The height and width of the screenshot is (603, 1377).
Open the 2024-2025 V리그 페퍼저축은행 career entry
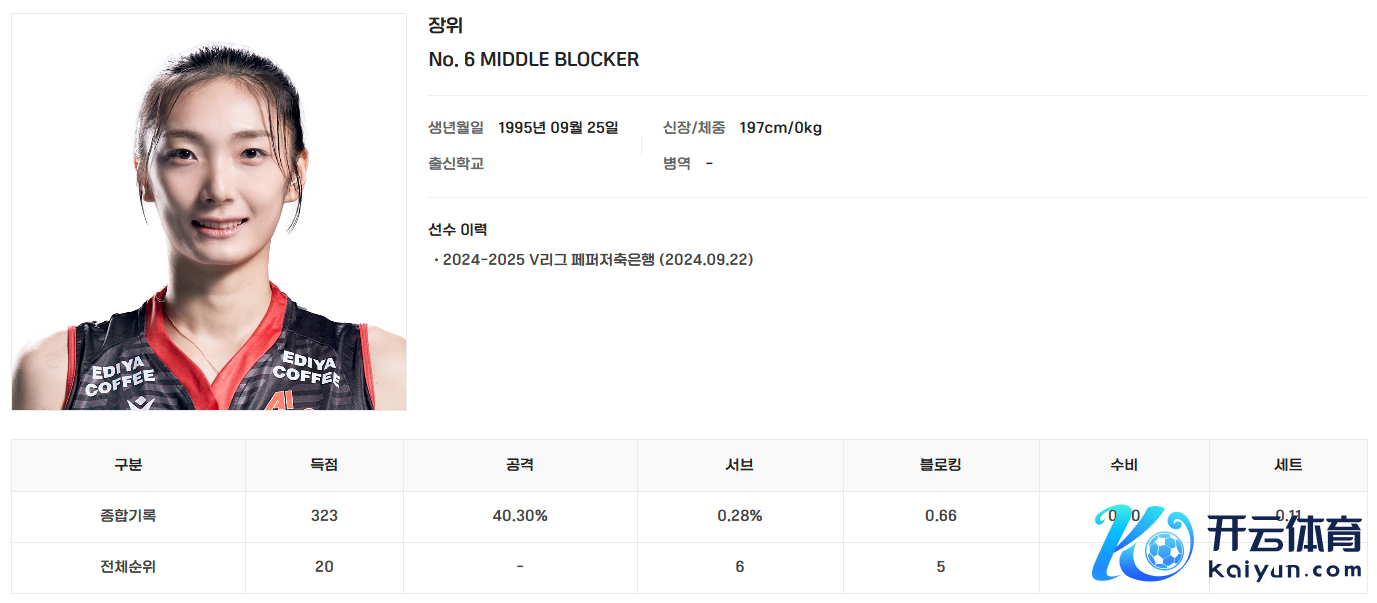(x=597, y=260)
